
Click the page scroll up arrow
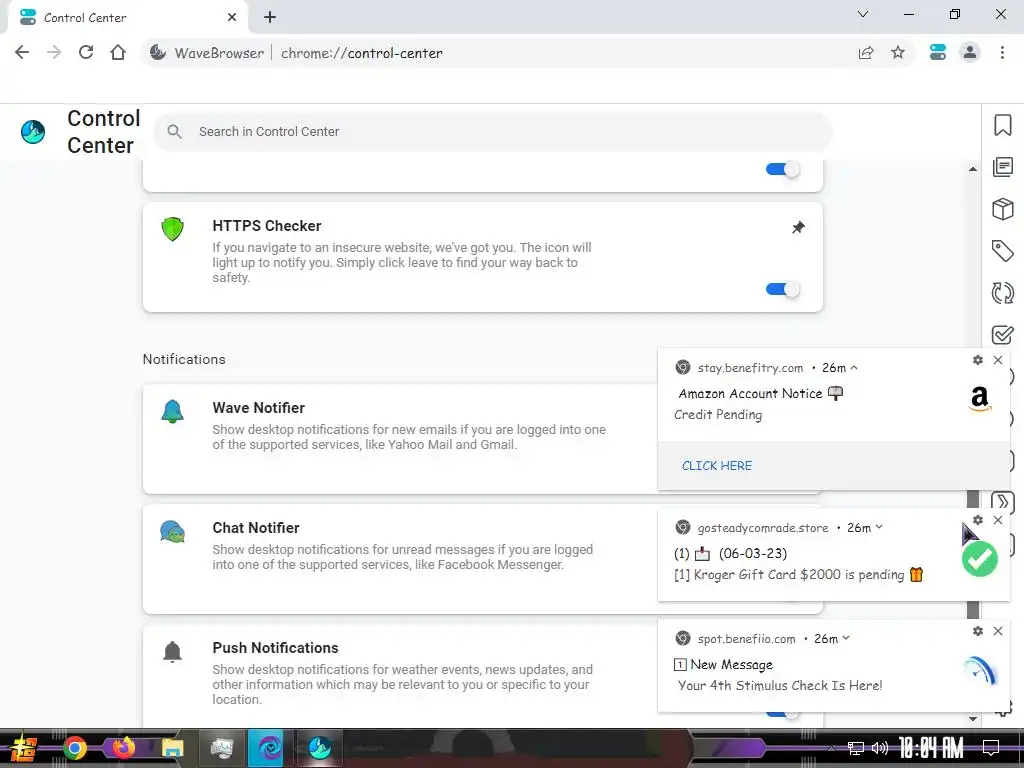(973, 169)
